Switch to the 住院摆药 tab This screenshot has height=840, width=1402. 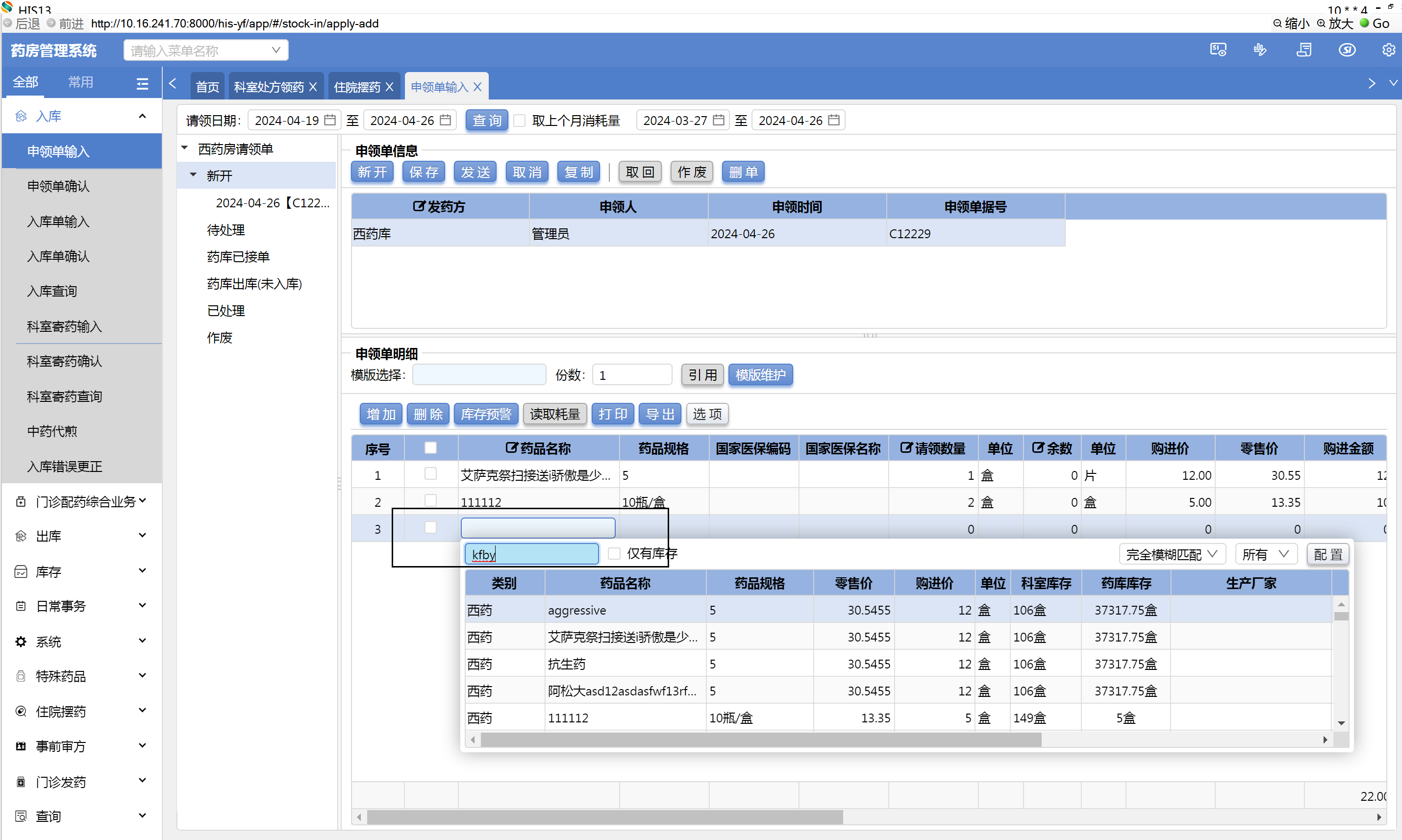[x=357, y=87]
